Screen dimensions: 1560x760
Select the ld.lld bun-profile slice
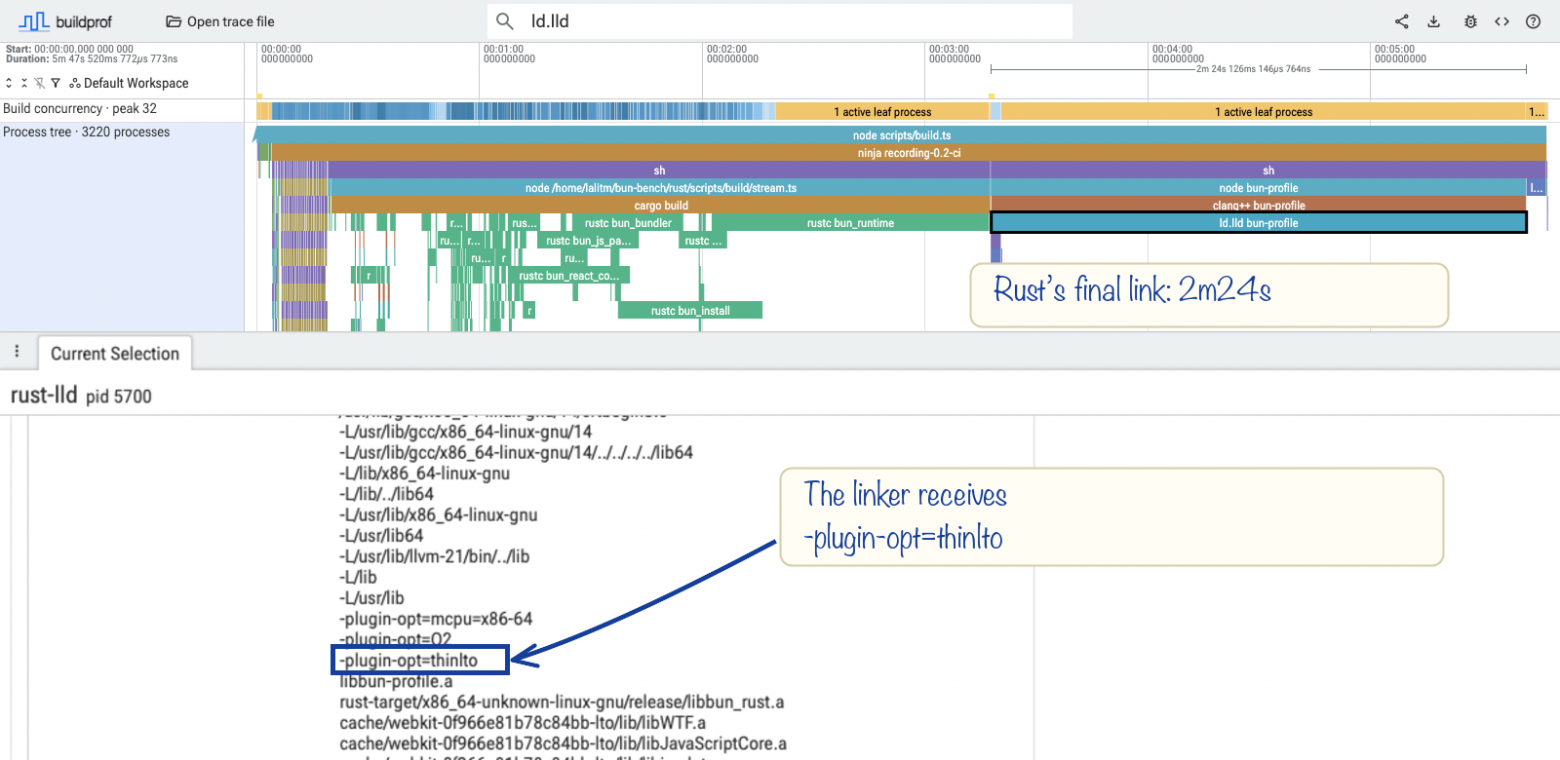pos(1258,223)
